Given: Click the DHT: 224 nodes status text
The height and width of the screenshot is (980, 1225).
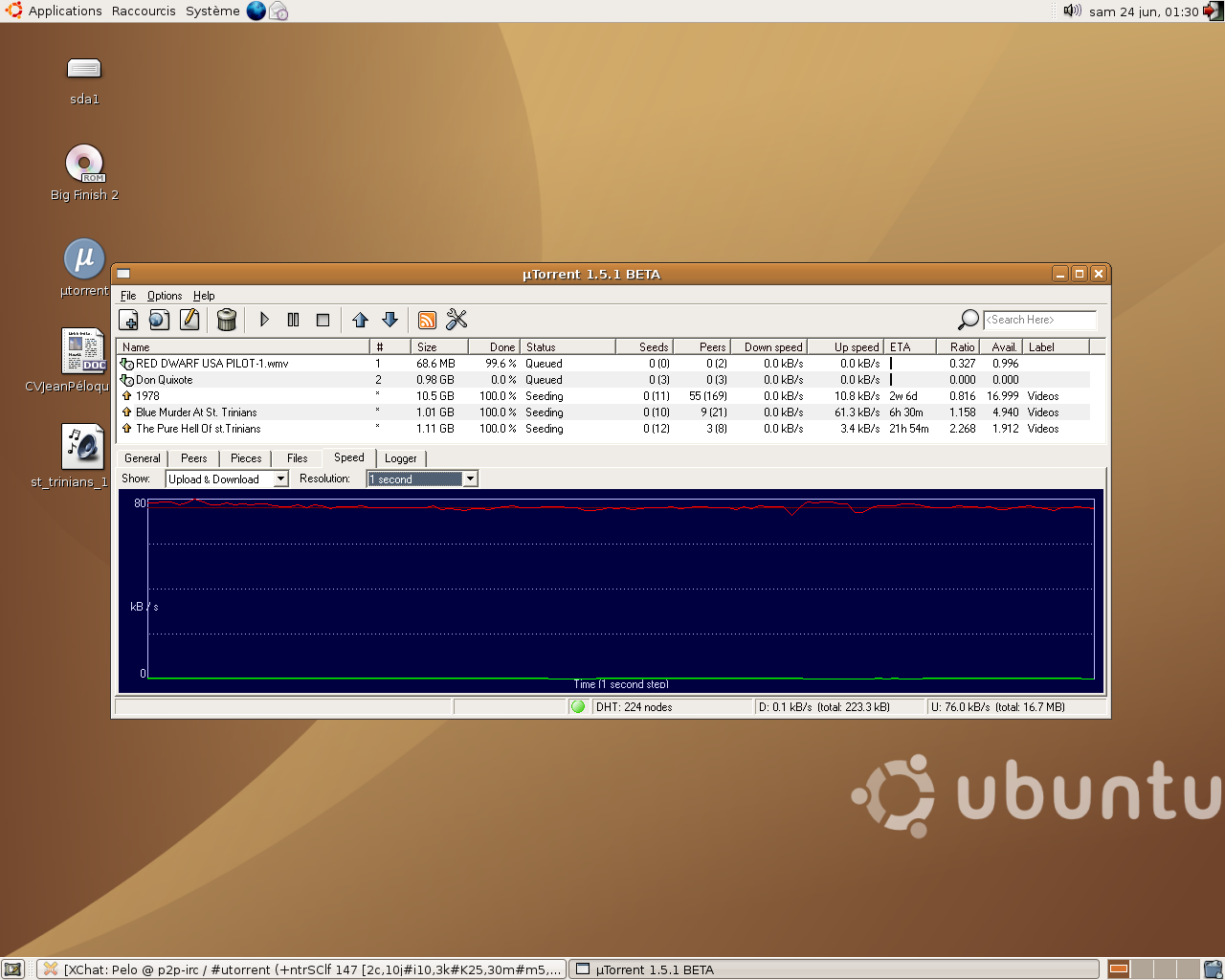Looking at the screenshot, I should [634, 707].
